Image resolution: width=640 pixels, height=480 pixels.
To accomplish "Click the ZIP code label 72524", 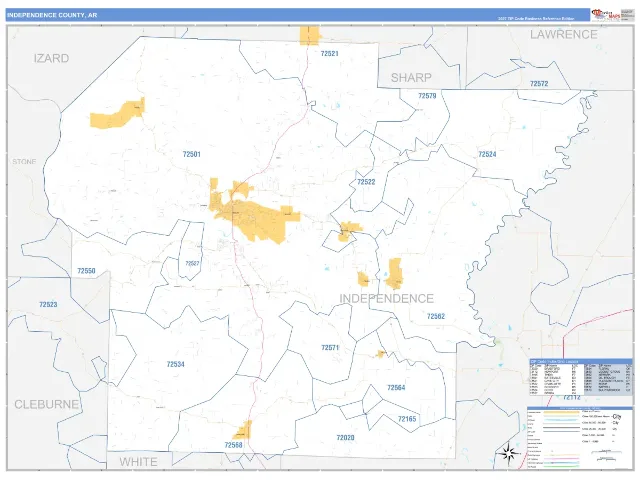I will tap(487, 154).
